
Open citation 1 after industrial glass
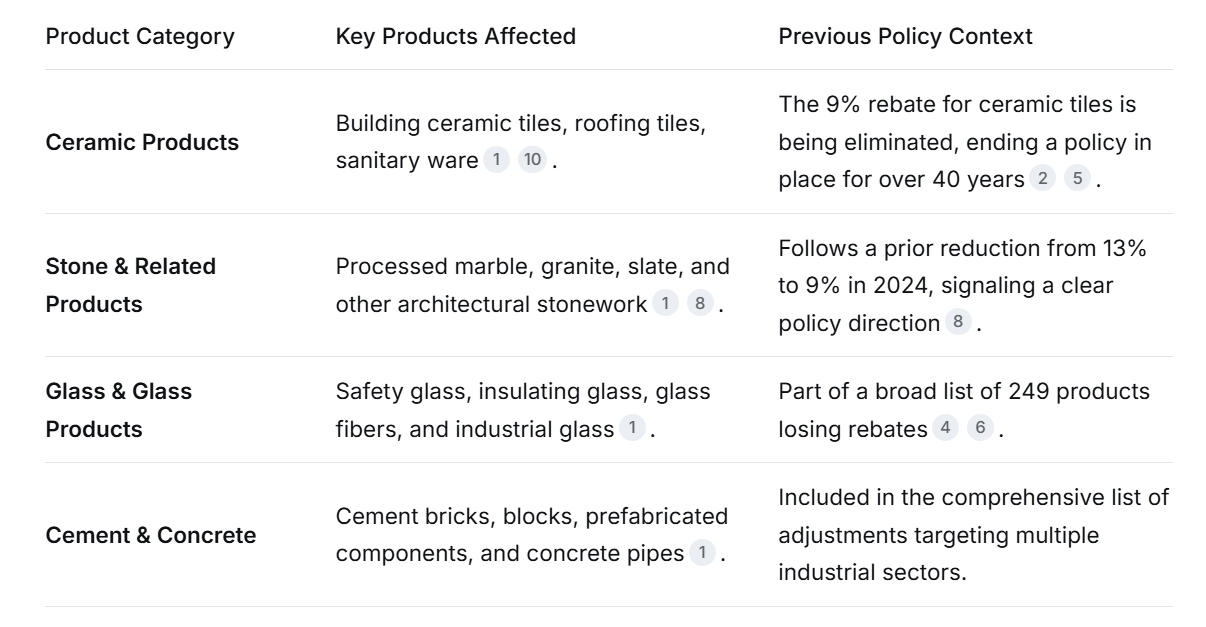[x=632, y=429]
